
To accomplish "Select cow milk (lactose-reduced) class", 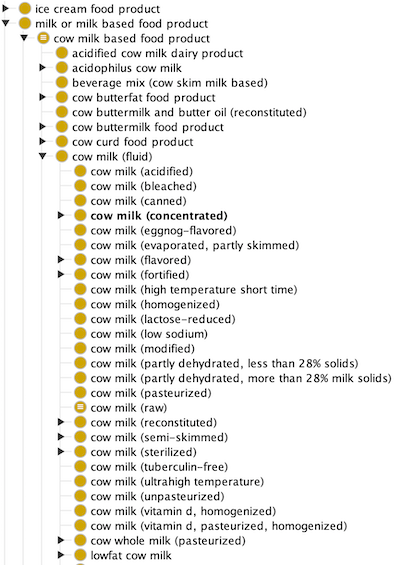I will coord(163,319).
